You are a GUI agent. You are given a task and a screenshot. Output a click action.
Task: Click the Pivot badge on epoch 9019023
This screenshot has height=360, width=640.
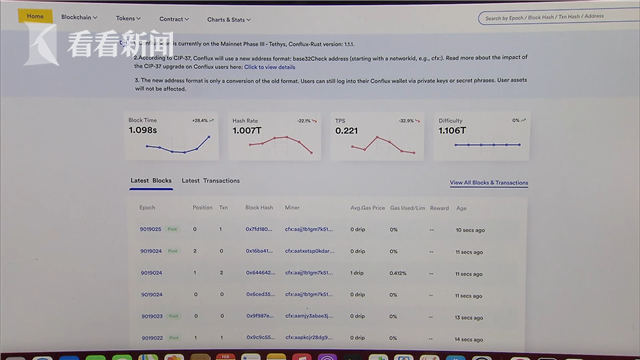[173, 316]
